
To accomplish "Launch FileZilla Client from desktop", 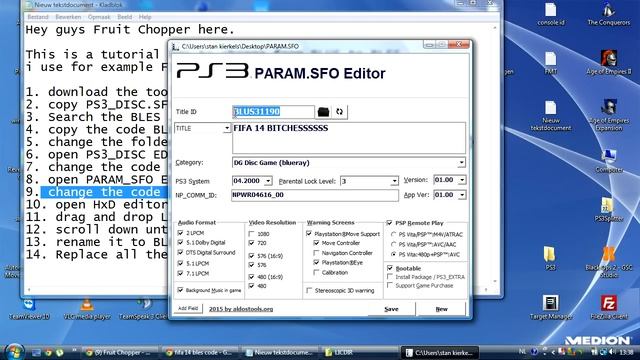I will 609,308.
